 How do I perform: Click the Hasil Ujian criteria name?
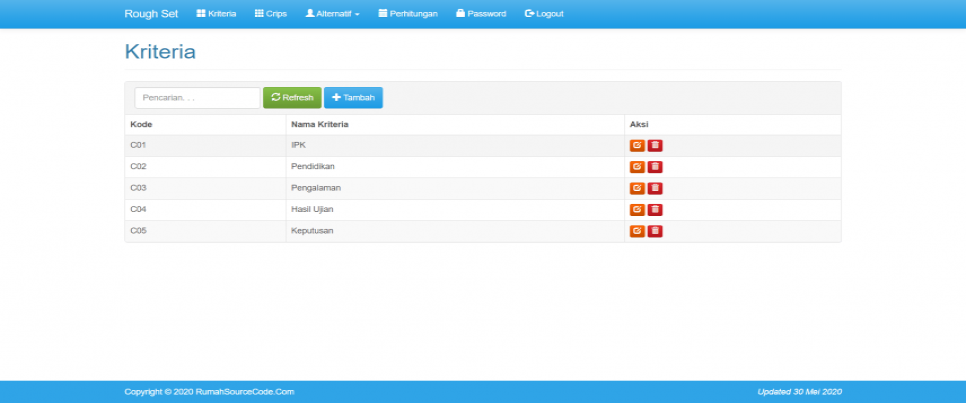click(x=312, y=210)
